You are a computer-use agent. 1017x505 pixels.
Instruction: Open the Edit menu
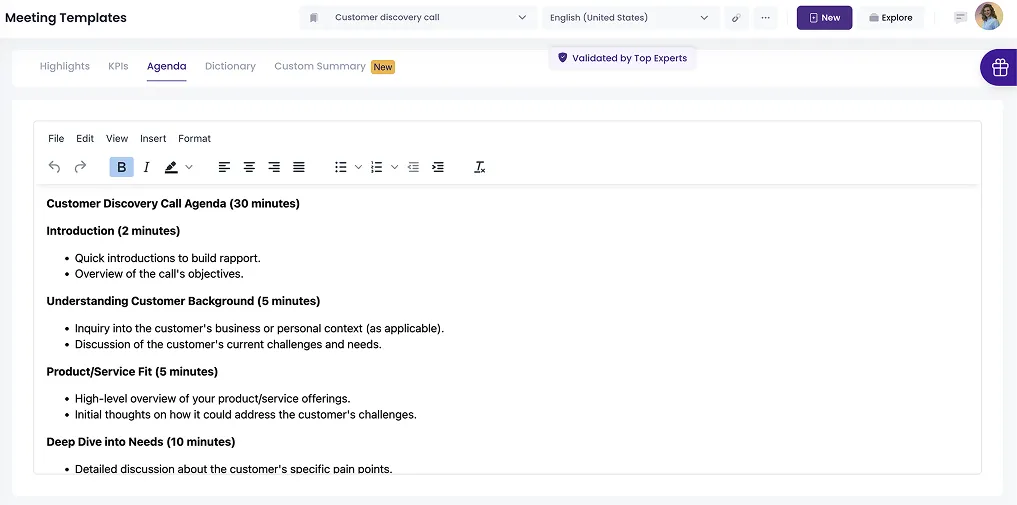click(85, 139)
